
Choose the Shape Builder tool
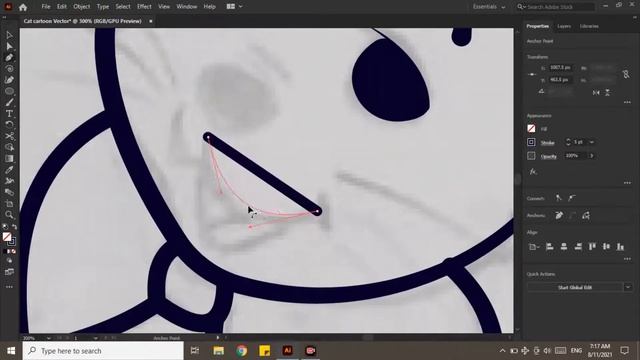(9, 147)
